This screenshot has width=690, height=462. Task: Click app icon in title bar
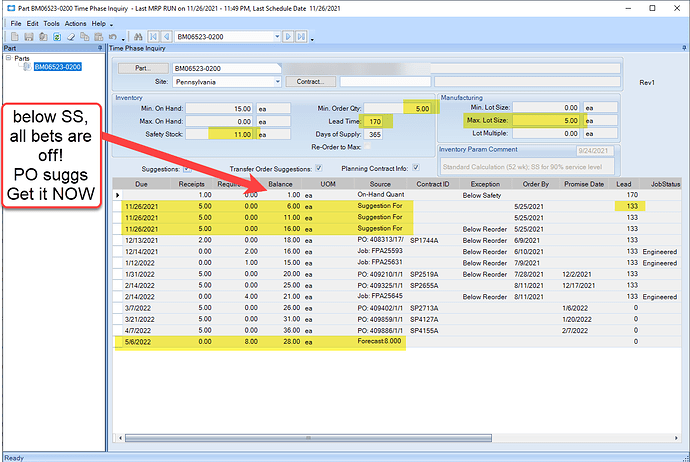point(11,8)
